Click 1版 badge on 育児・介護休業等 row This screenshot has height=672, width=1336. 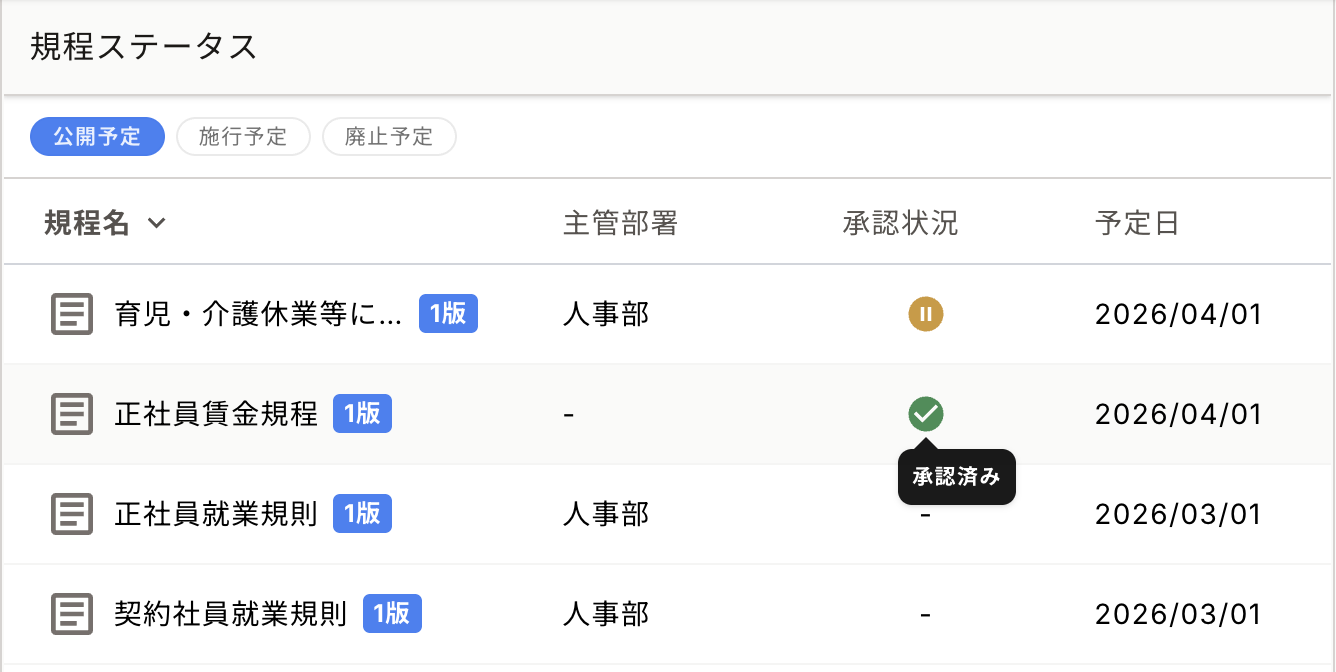click(x=448, y=314)
